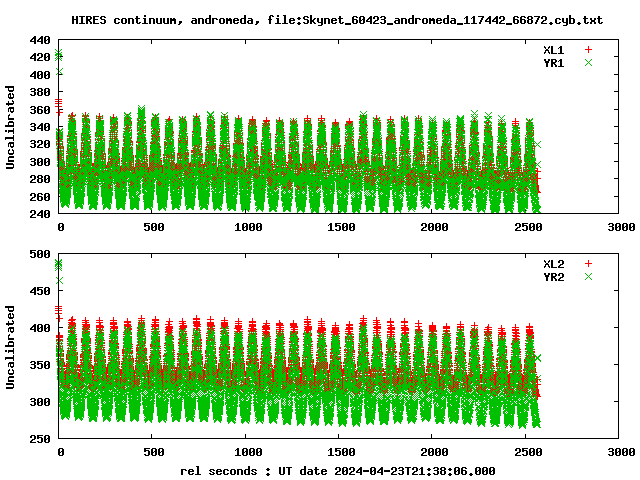Click the 250 y-axis tick label on the bottom plot
640x480 pixels.
[x=40, y=439]
